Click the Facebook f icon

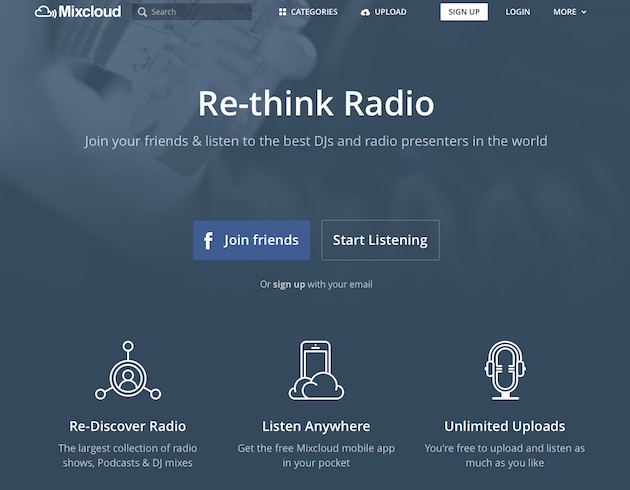(x=208, y=241)
